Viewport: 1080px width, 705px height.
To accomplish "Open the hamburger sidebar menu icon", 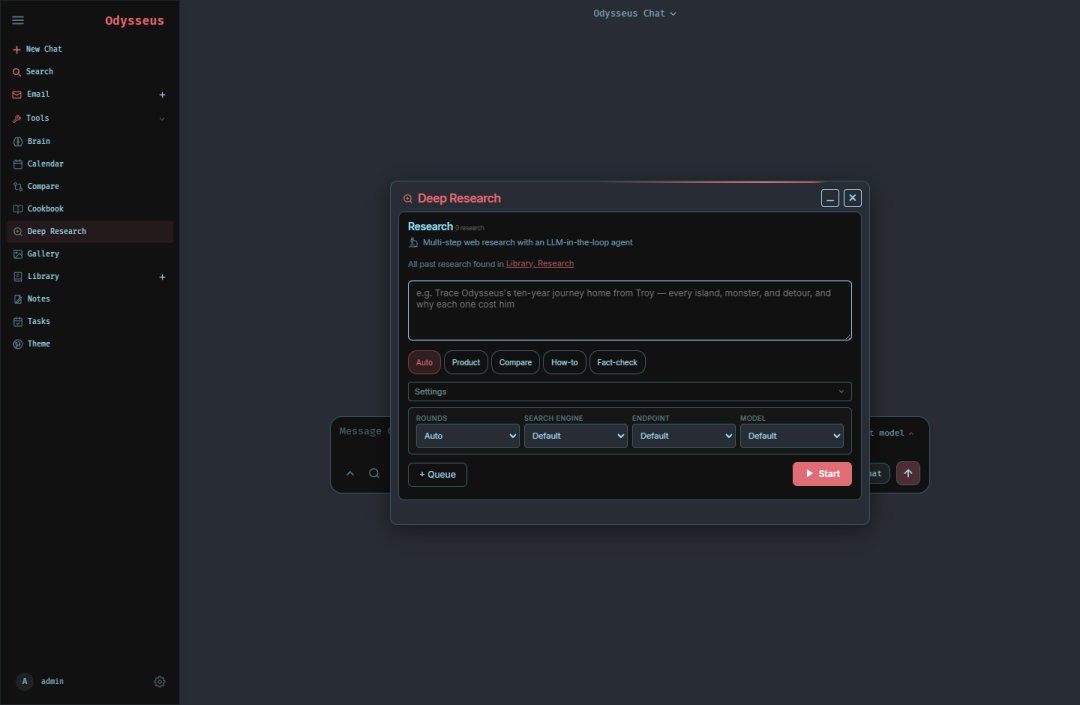I will (18, 20).
